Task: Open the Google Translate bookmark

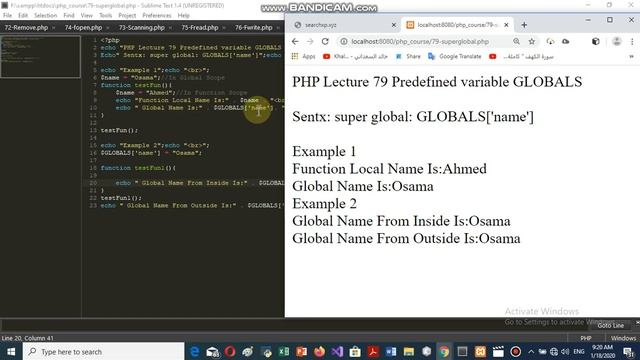Action: [454, 56]
